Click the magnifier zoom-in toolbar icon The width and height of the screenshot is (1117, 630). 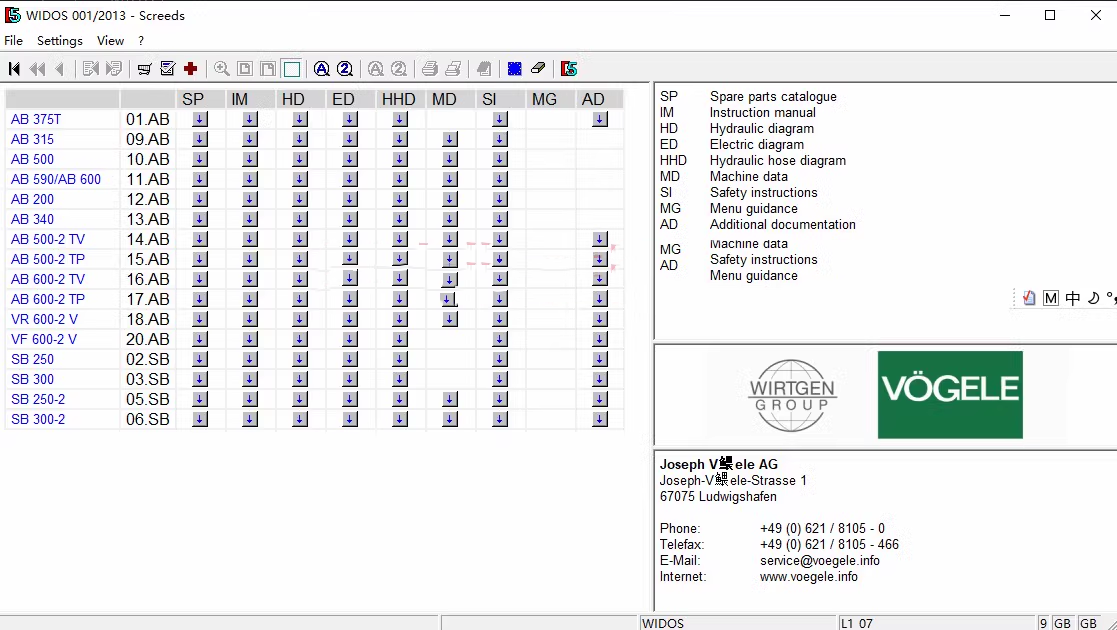(222, 68)
